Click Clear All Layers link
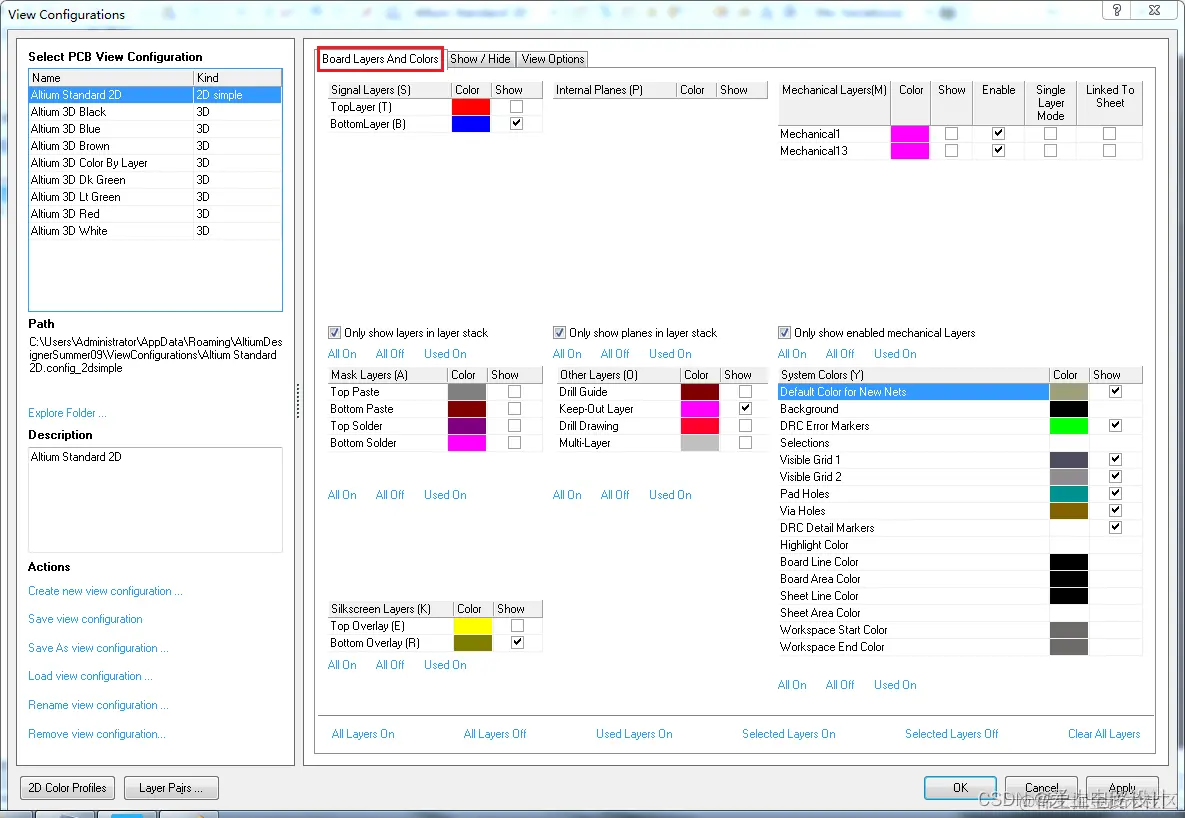1185x818 pixels. [x=1104, y=734]
